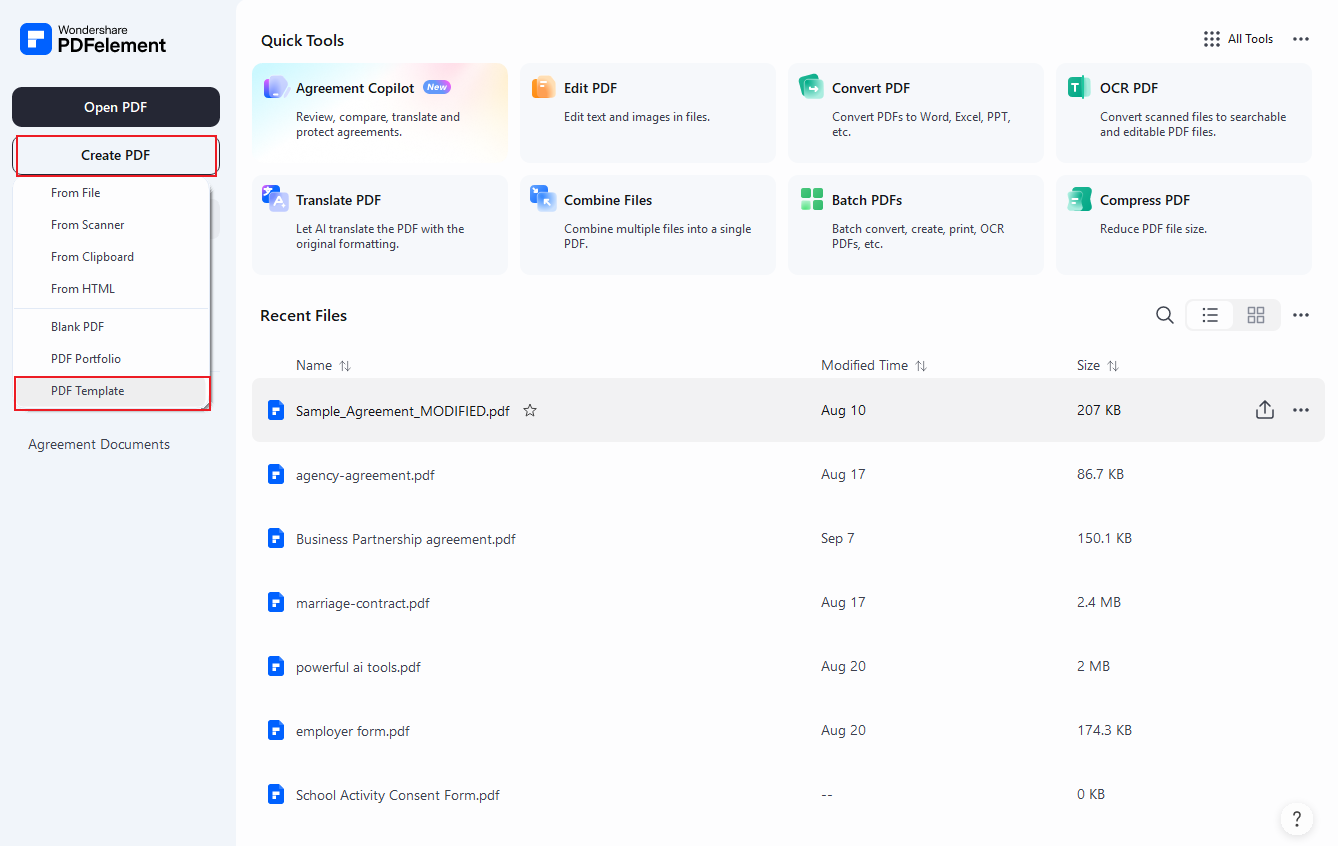Click the Open PDF button
Screen dimensions: 1338x846
click(x=116, y=107)
